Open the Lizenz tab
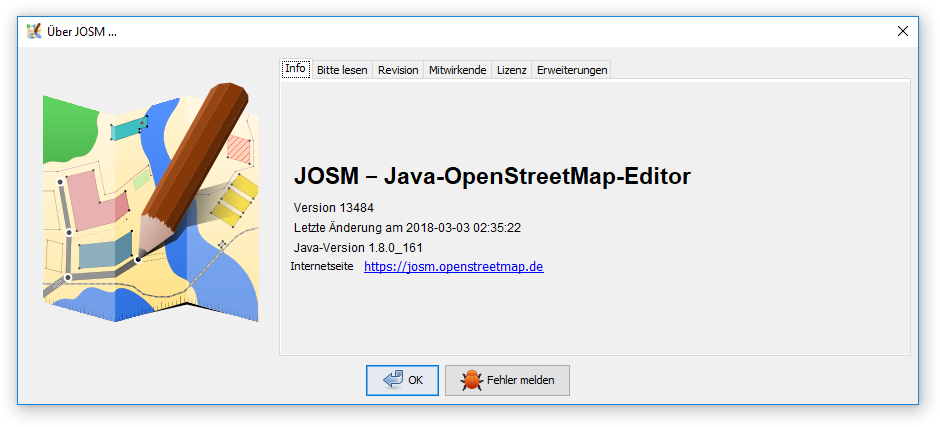 [x=511, y=70]
